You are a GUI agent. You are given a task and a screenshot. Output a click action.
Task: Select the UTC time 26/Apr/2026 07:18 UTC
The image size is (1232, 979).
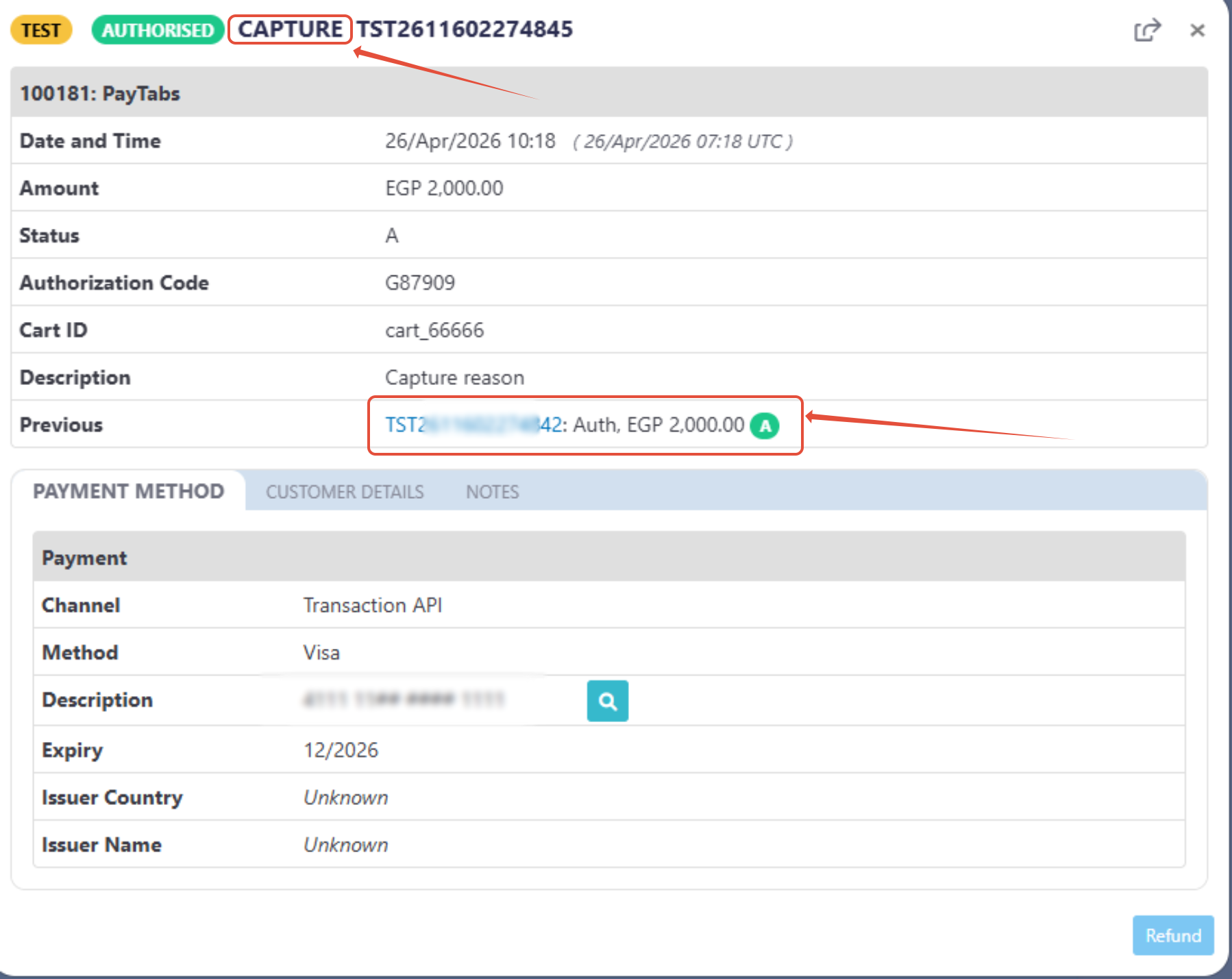coord(683,141)
